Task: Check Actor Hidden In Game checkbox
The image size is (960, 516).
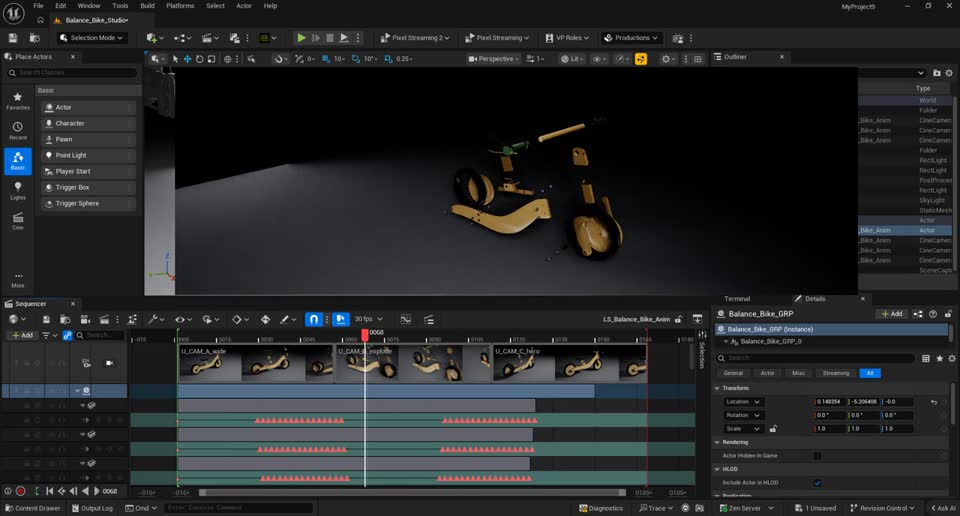Action: pyautogui.click(x=817, y=456)
